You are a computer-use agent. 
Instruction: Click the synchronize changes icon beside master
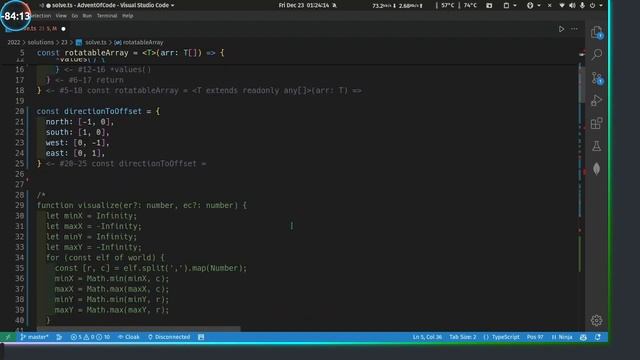(59, 337)
